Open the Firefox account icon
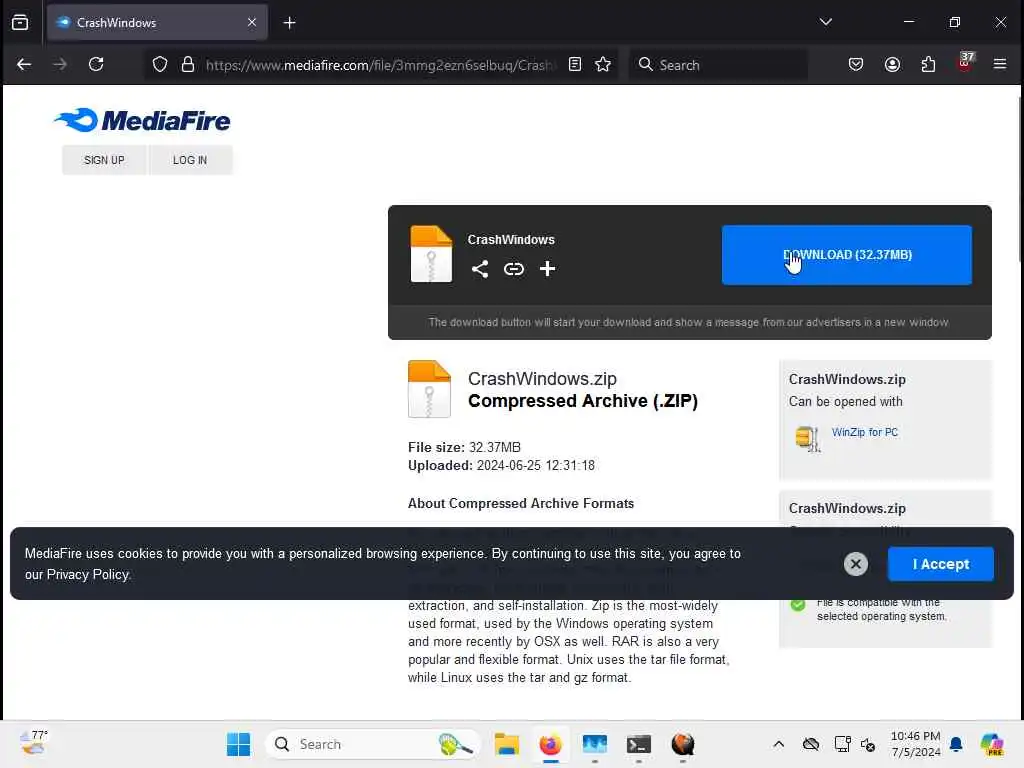Screen dimensions: 1024x768 pos(892,64)
